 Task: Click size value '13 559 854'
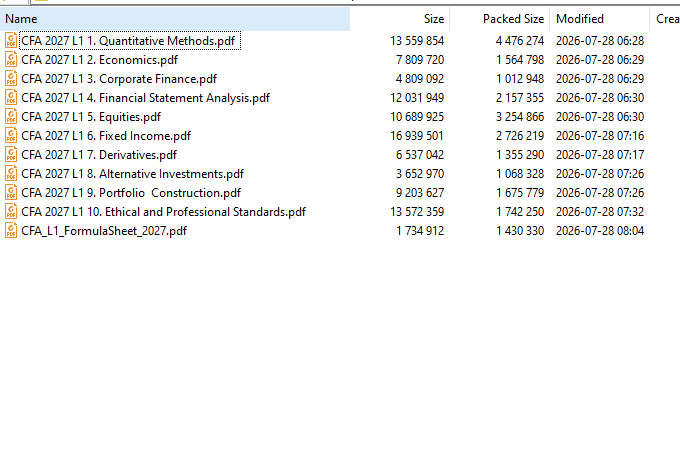417,41
